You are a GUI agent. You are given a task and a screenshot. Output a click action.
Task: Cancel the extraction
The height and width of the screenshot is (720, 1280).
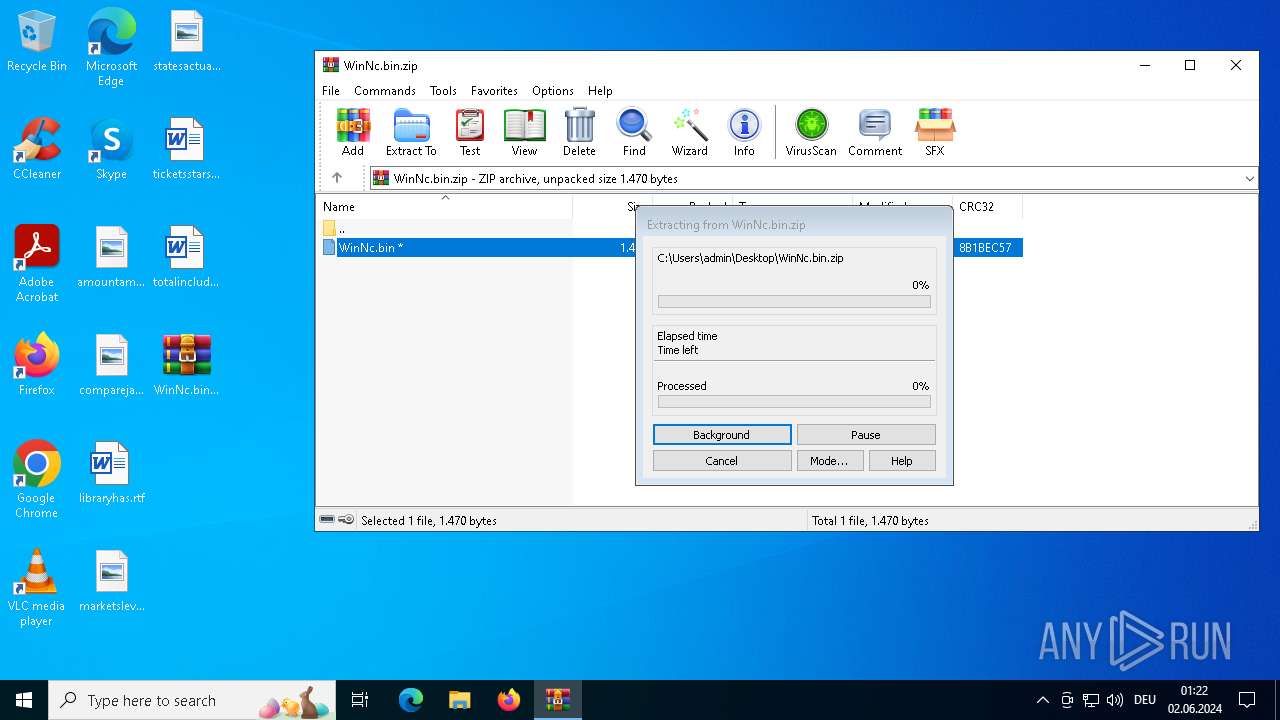tap(722, 461)
